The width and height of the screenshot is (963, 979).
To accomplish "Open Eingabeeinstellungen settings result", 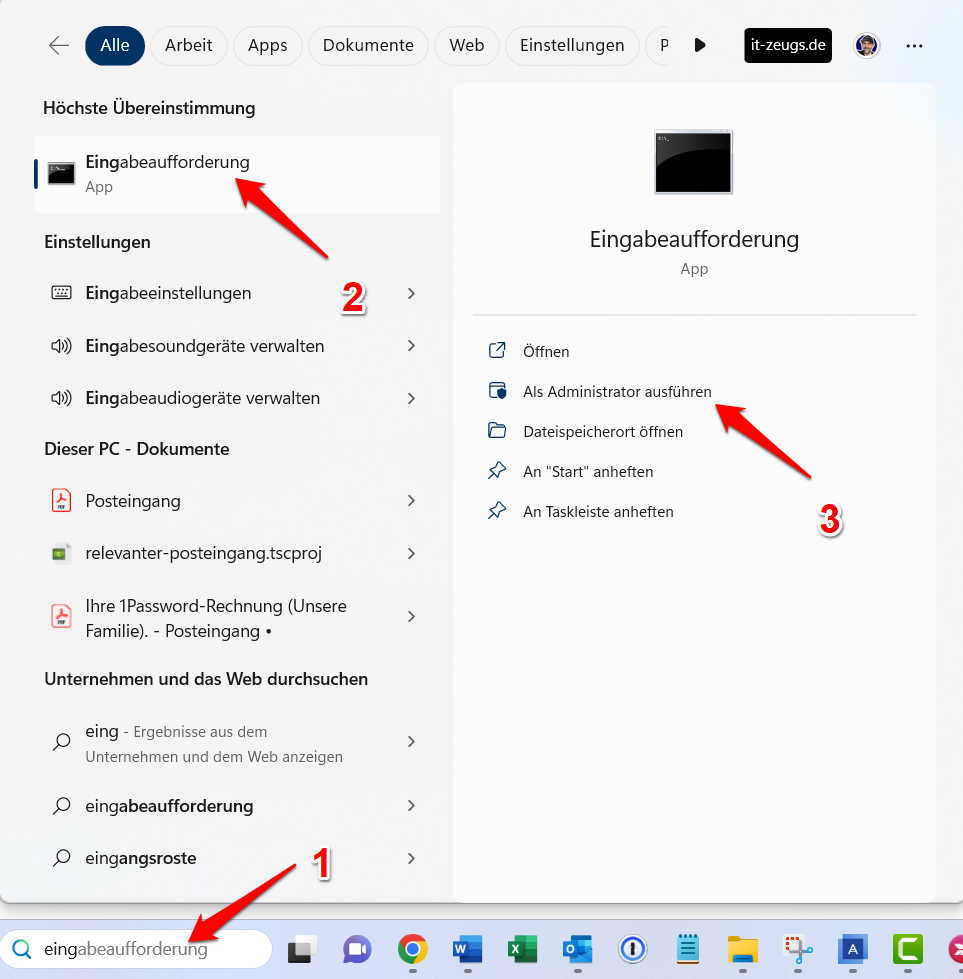I will (237, 293).
